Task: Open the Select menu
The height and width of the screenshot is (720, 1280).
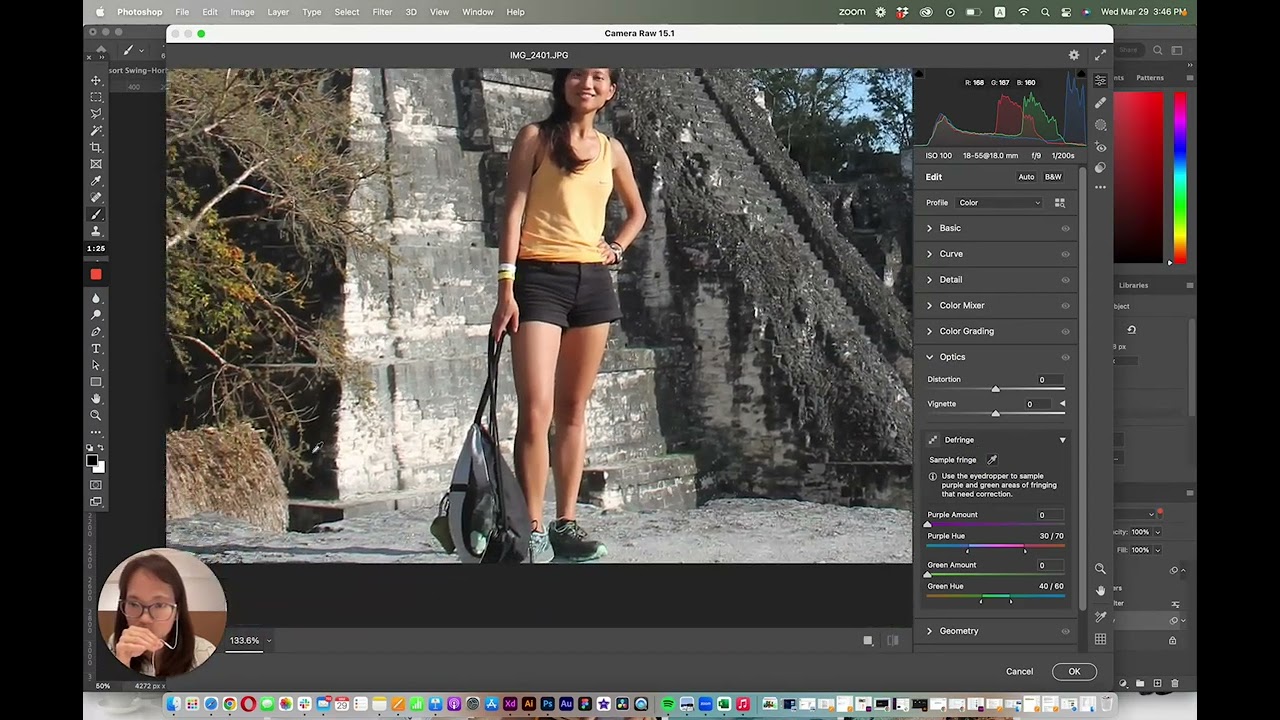Action: pyautogui.click(x=347, y=12)
